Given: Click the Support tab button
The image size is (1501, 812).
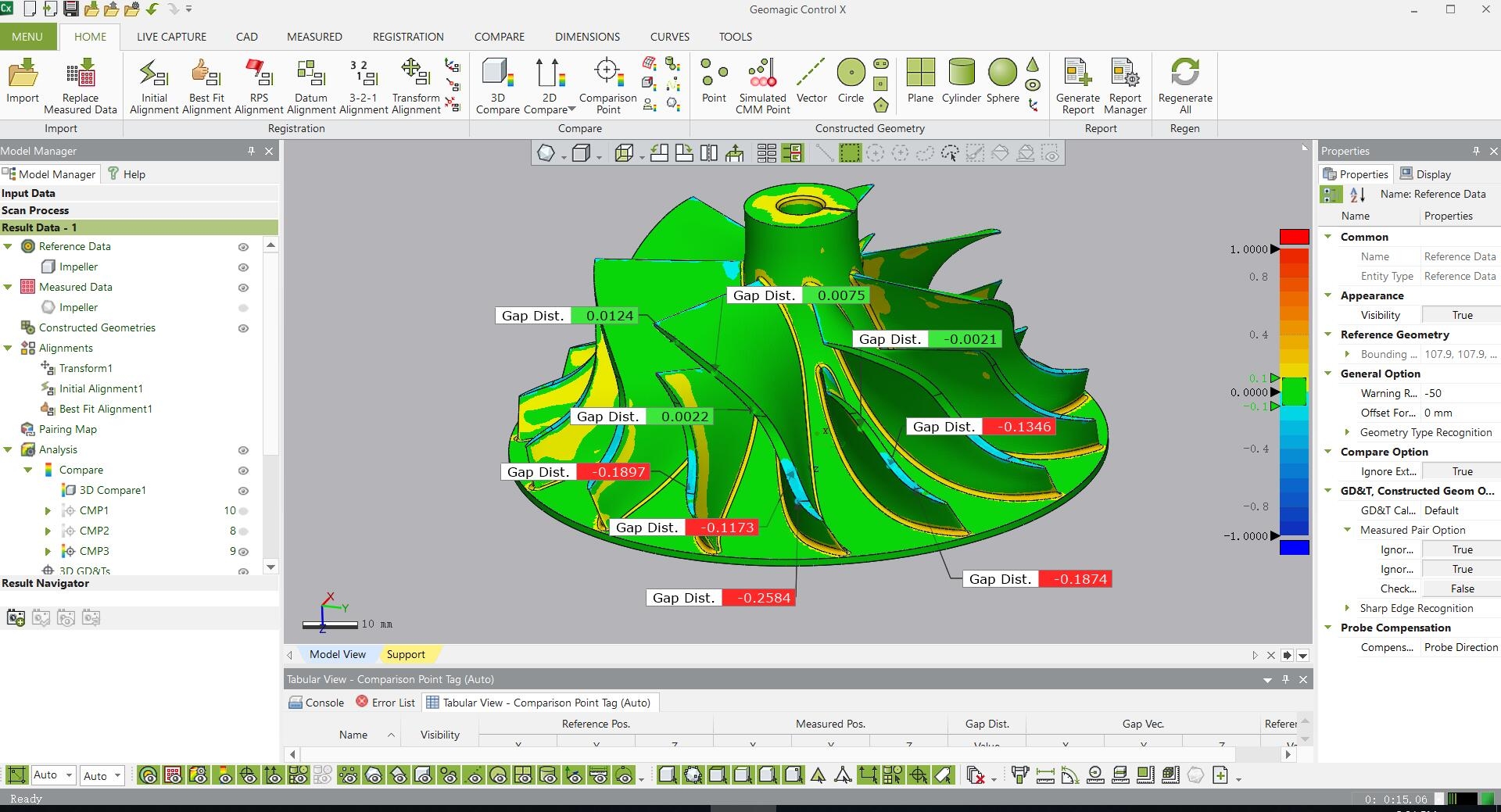Looking at the screenshot, I should [406, 655].
